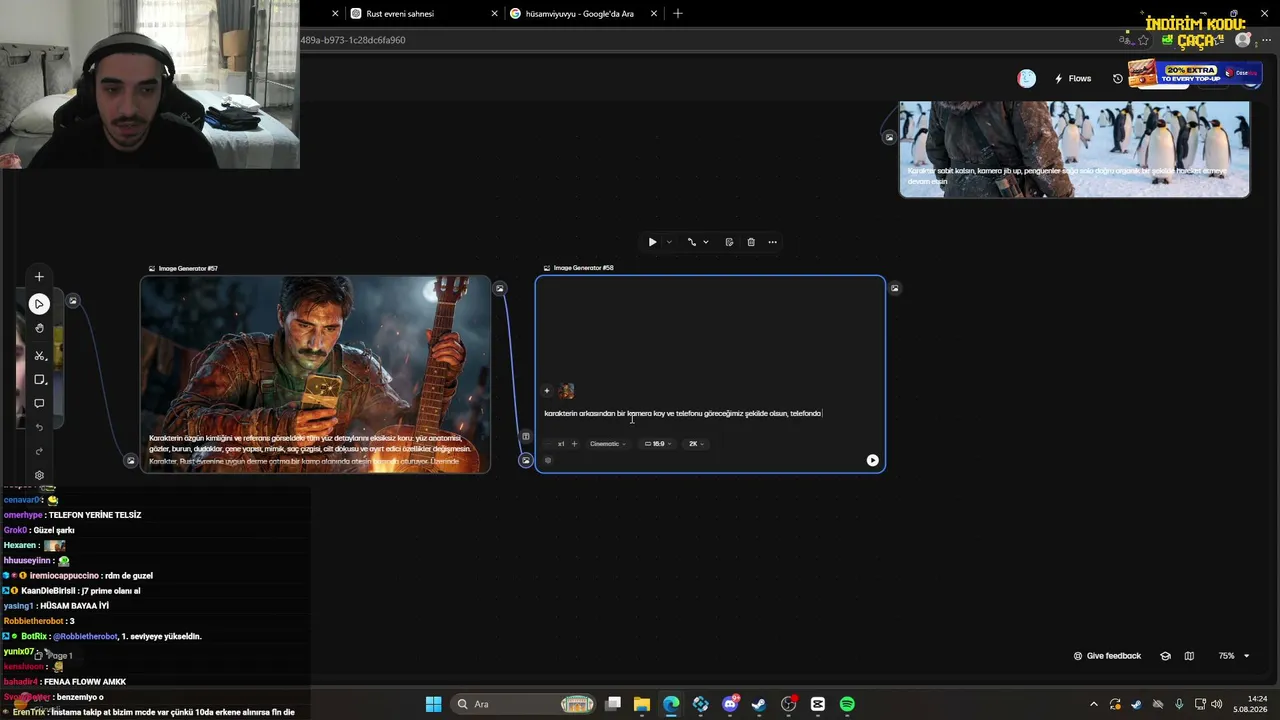The image size is (1280, 720).
Task: Switch to the hüsamviyuvyu Google search tab
Action: coord(585,14)
